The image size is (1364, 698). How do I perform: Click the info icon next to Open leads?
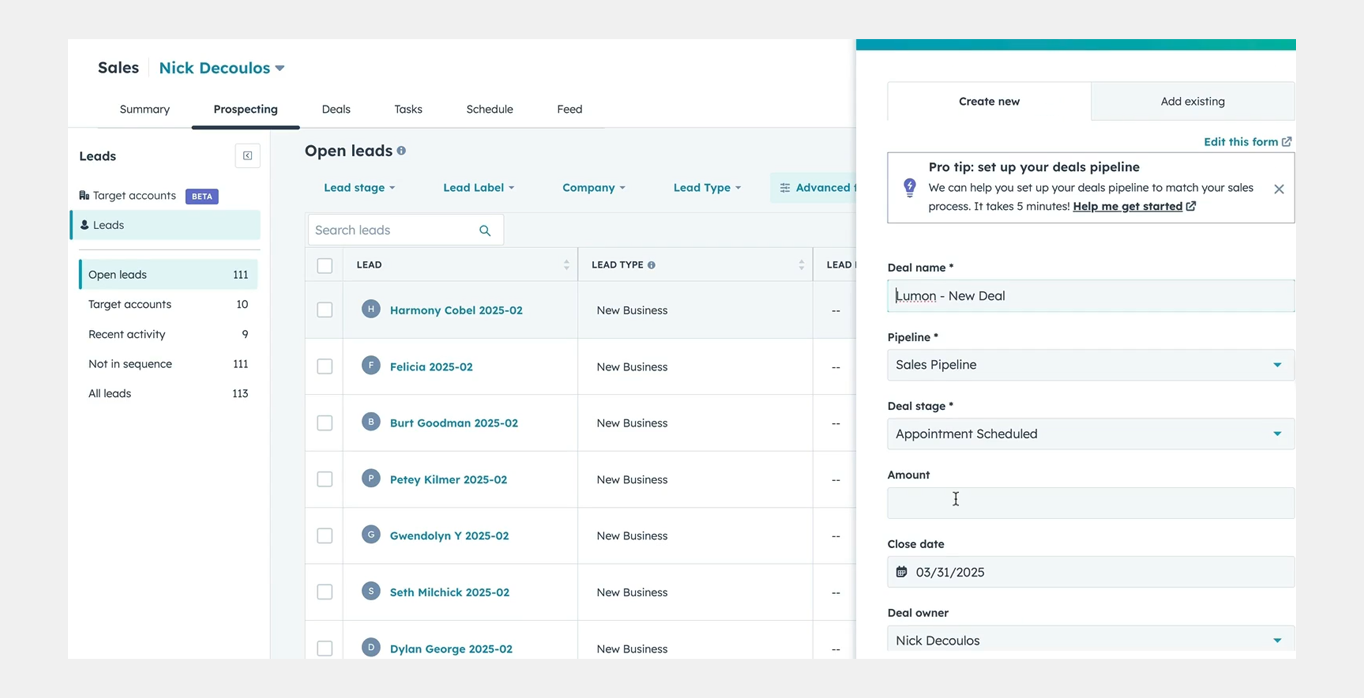pyautogui.click(x=401, y=151)
